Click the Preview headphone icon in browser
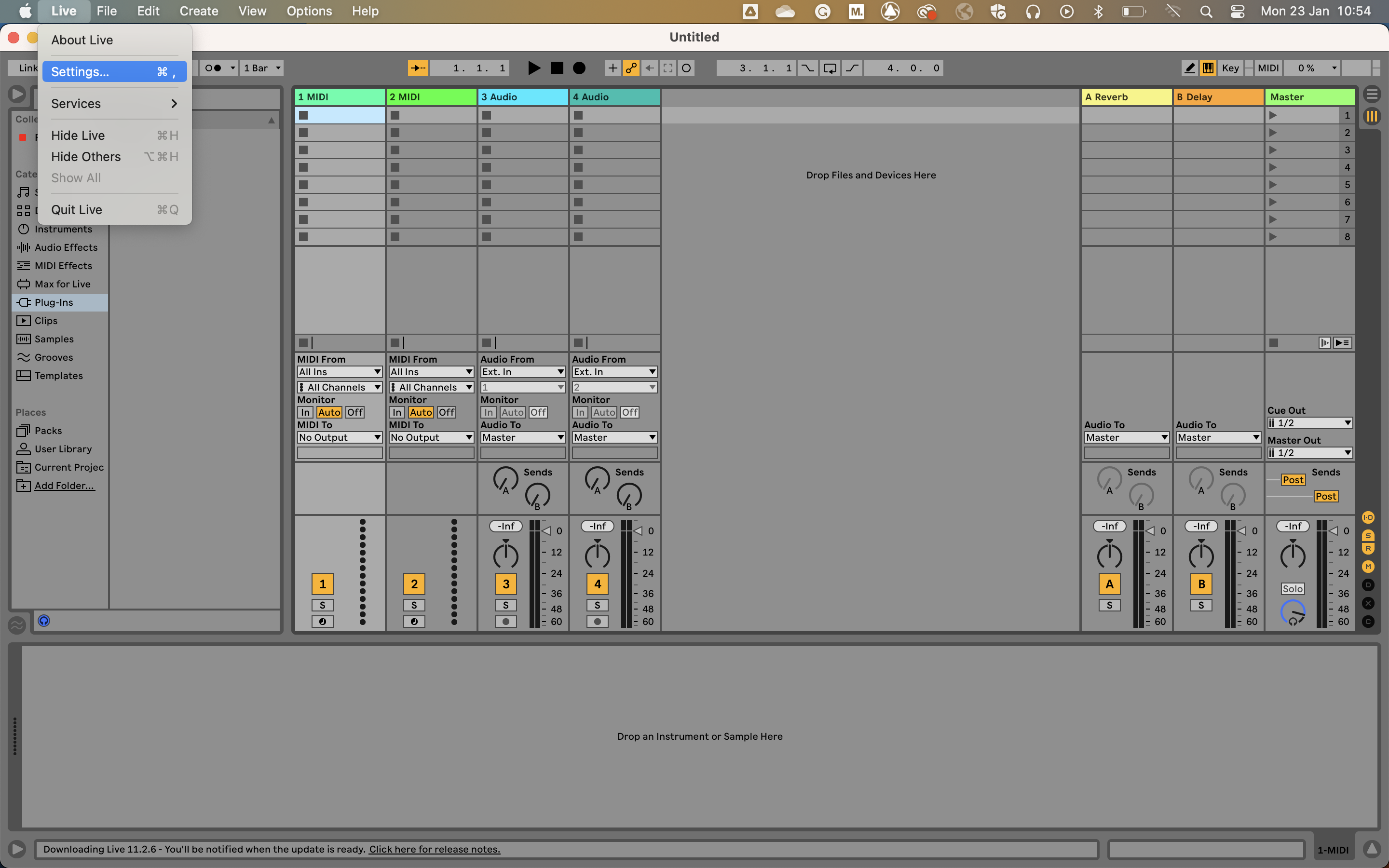The width and height of the screenshot is (1389, 868). (x=44, y=621)
